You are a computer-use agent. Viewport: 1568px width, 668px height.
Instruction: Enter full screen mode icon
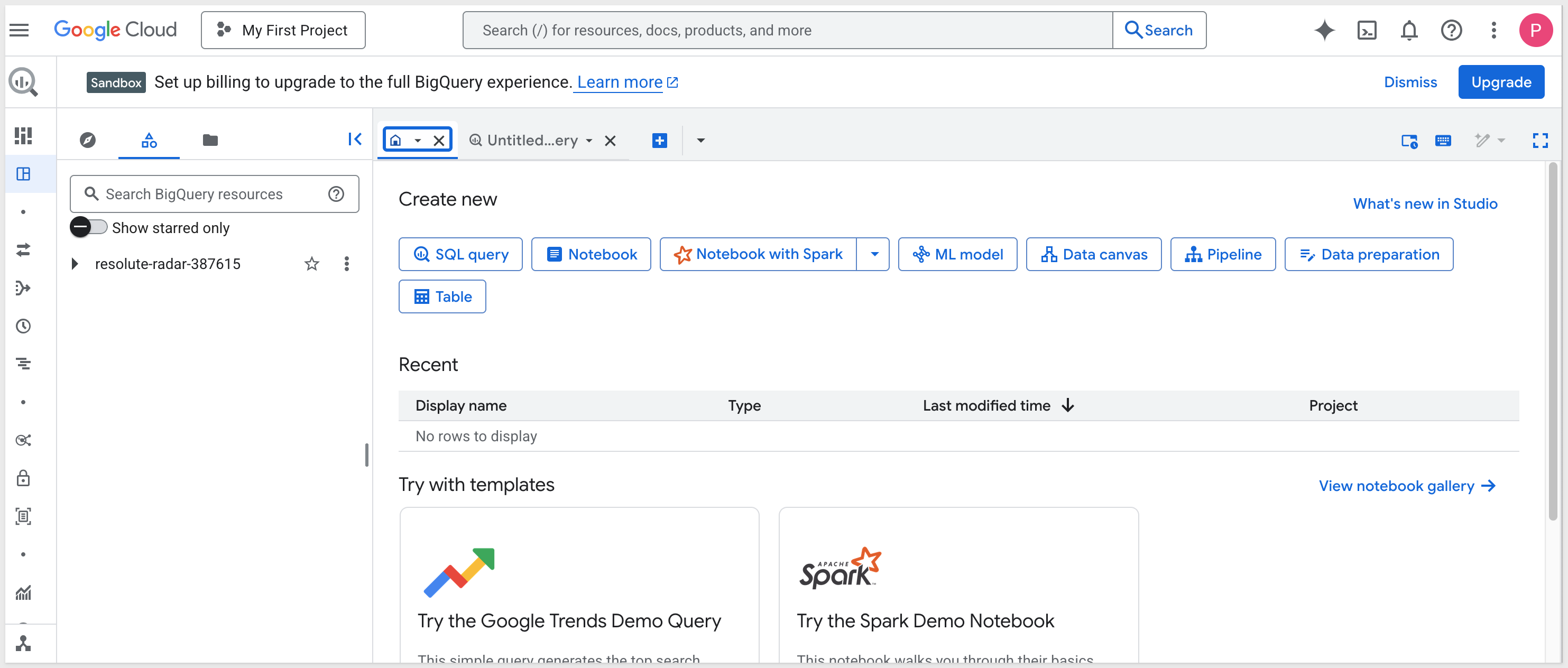[1539, 141]
